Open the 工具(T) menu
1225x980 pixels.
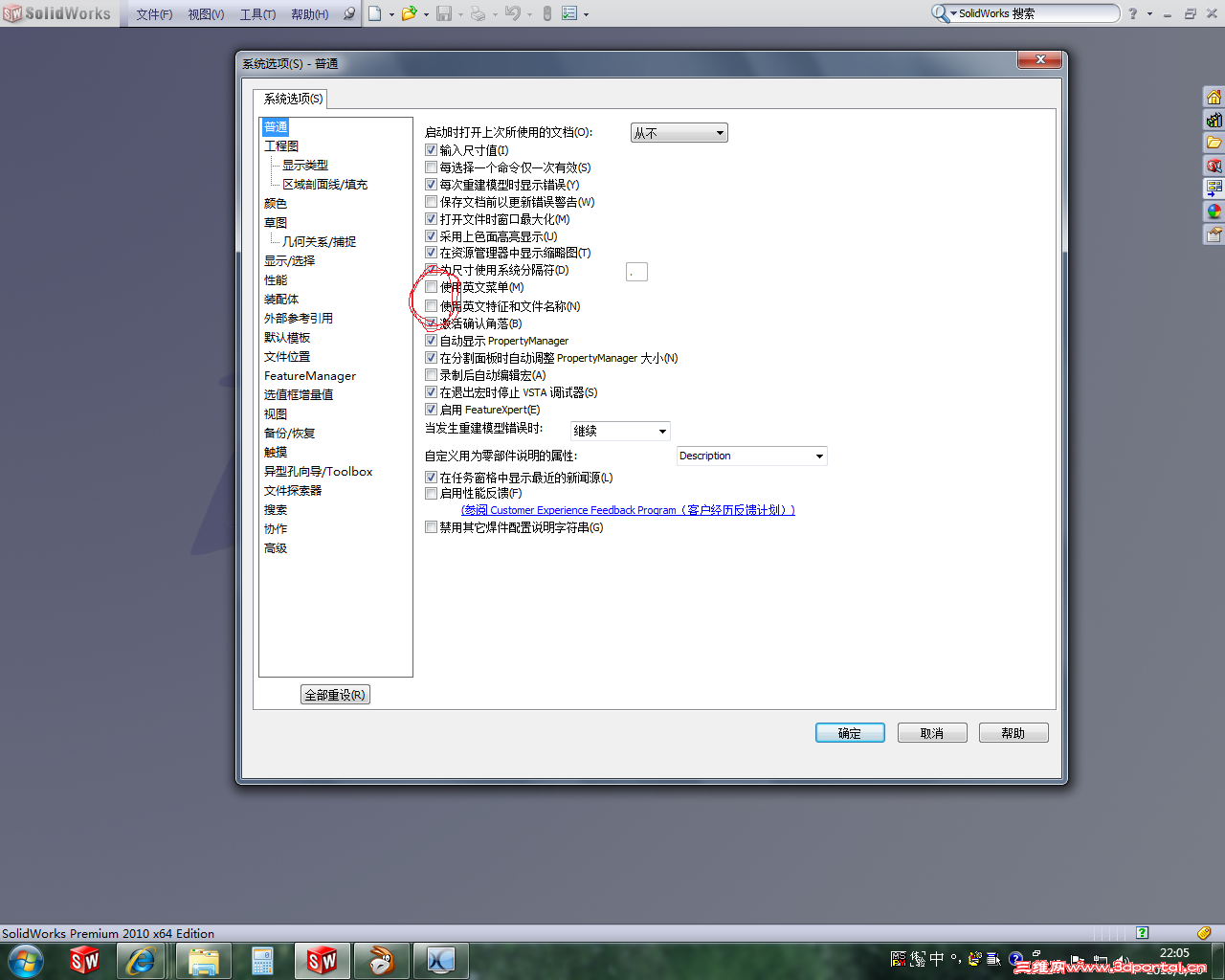pyautogui.click(x=257, y=14)
